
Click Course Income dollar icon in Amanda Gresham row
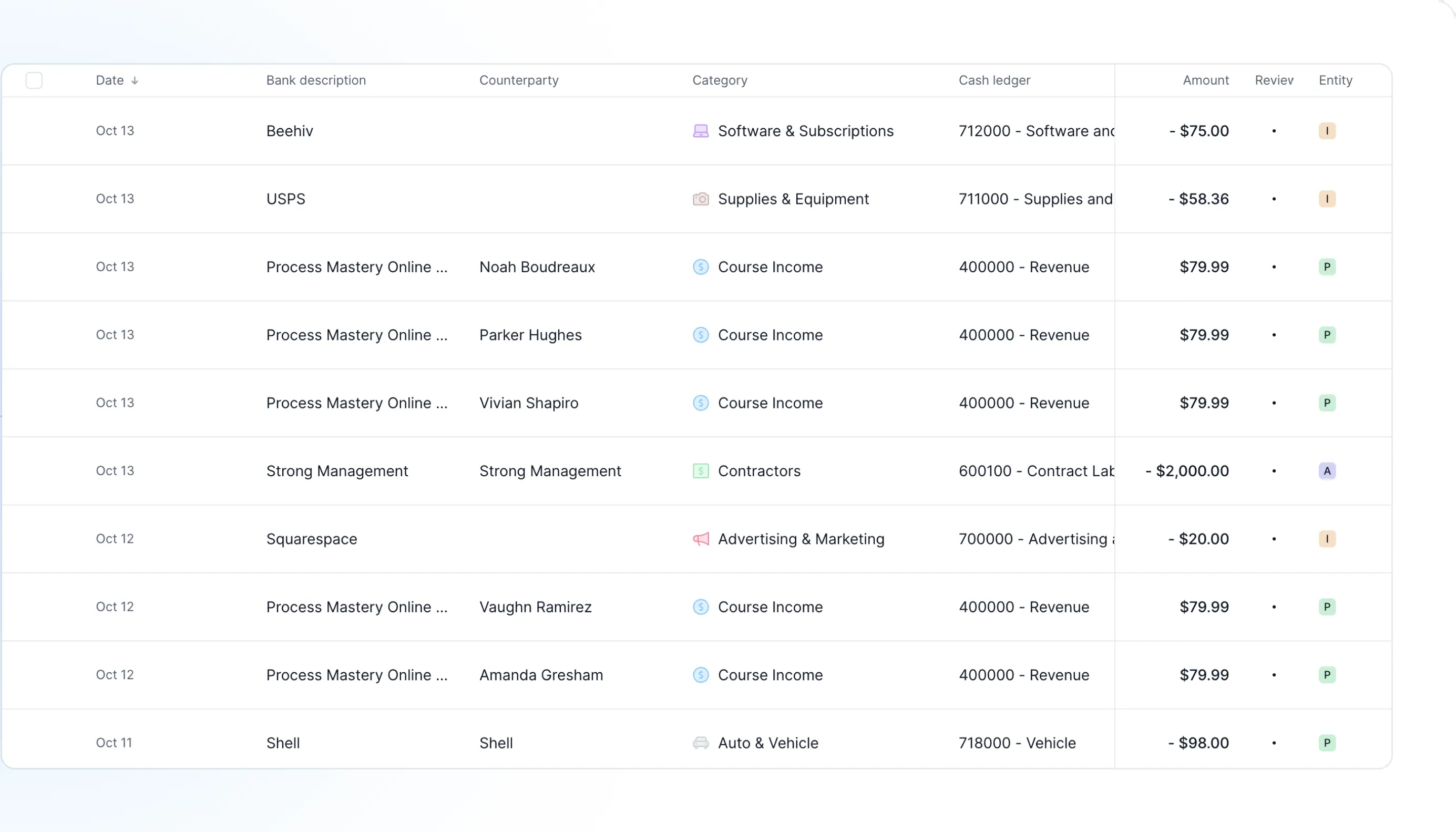(x=701, y=675)
